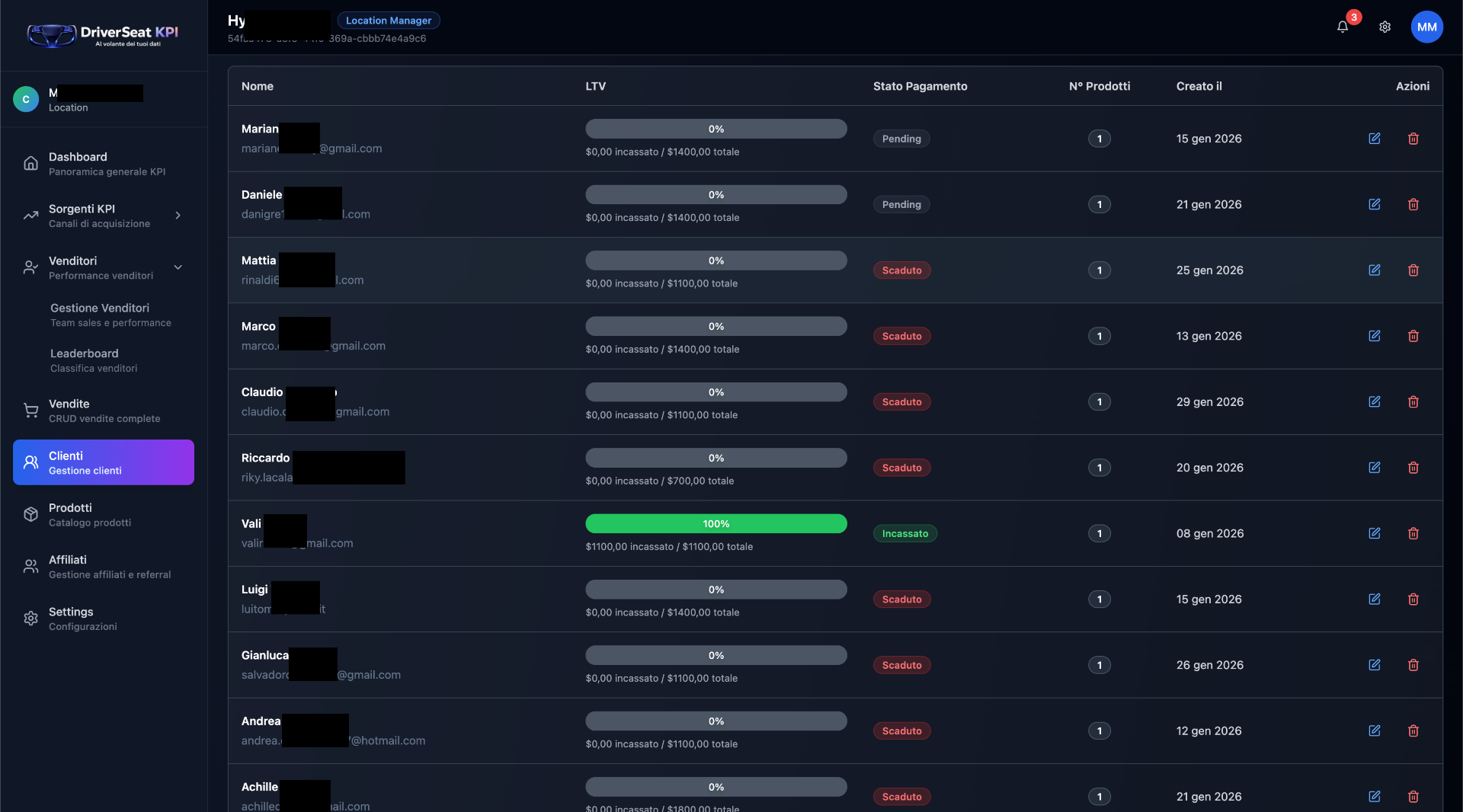Viewport: 1463px width, 812px height.
Task: Click the Location Manager badge
Action: point(388,20)
